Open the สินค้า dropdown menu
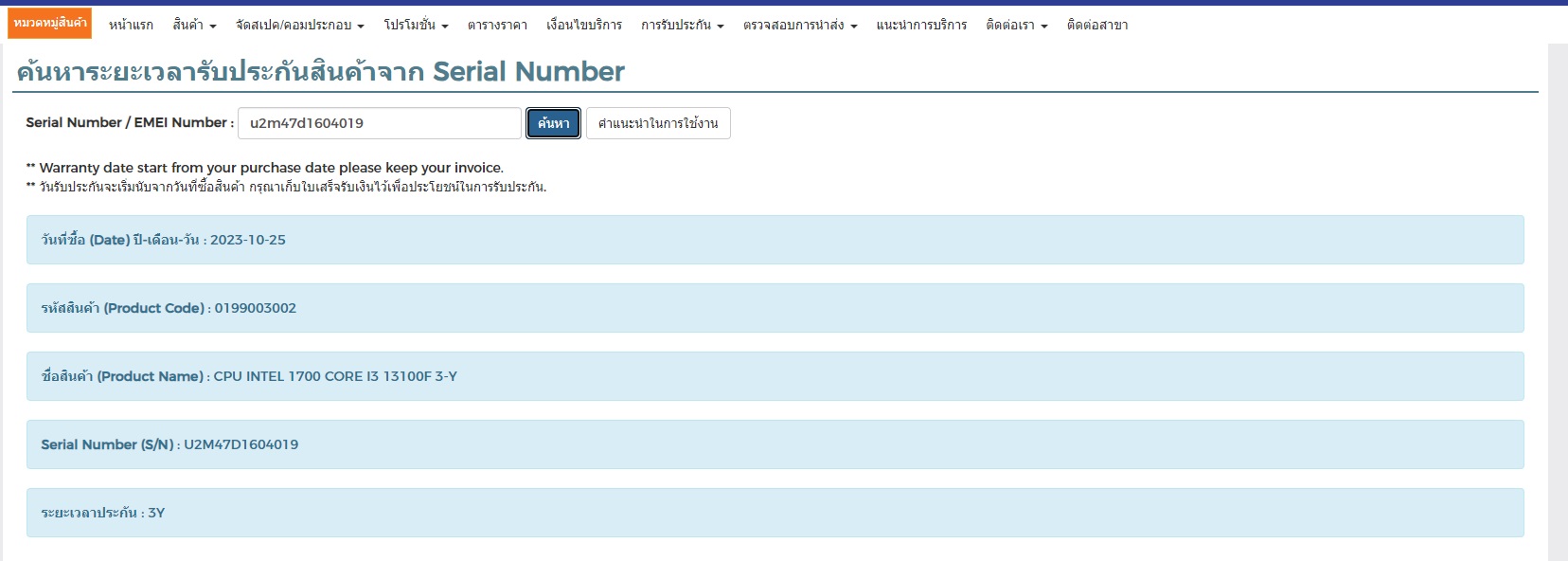This screenshot has width=1568, height=561. tap(194, 25)
